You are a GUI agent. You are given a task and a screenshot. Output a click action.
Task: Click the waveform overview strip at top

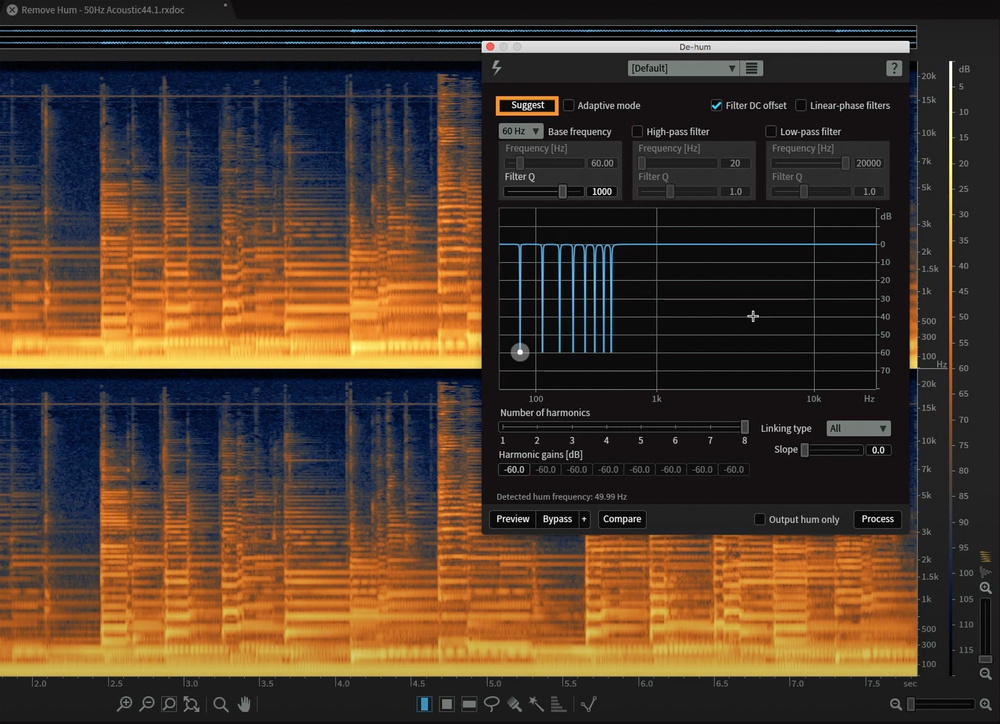(x=458, y=36)
